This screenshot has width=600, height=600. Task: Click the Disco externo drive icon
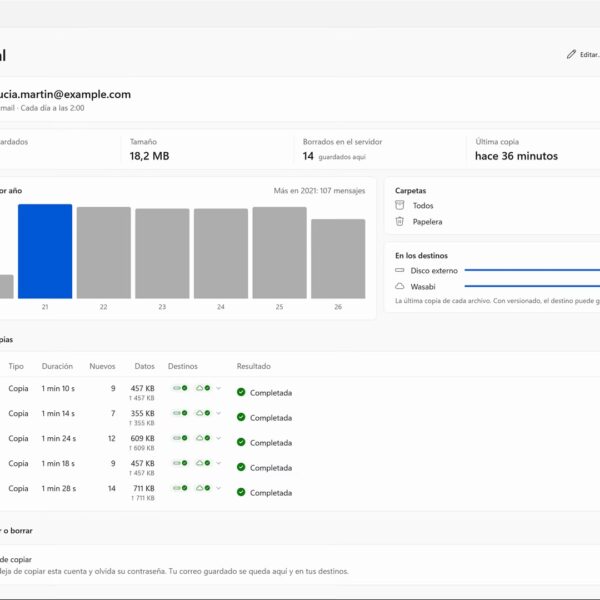tap(399, 270)
